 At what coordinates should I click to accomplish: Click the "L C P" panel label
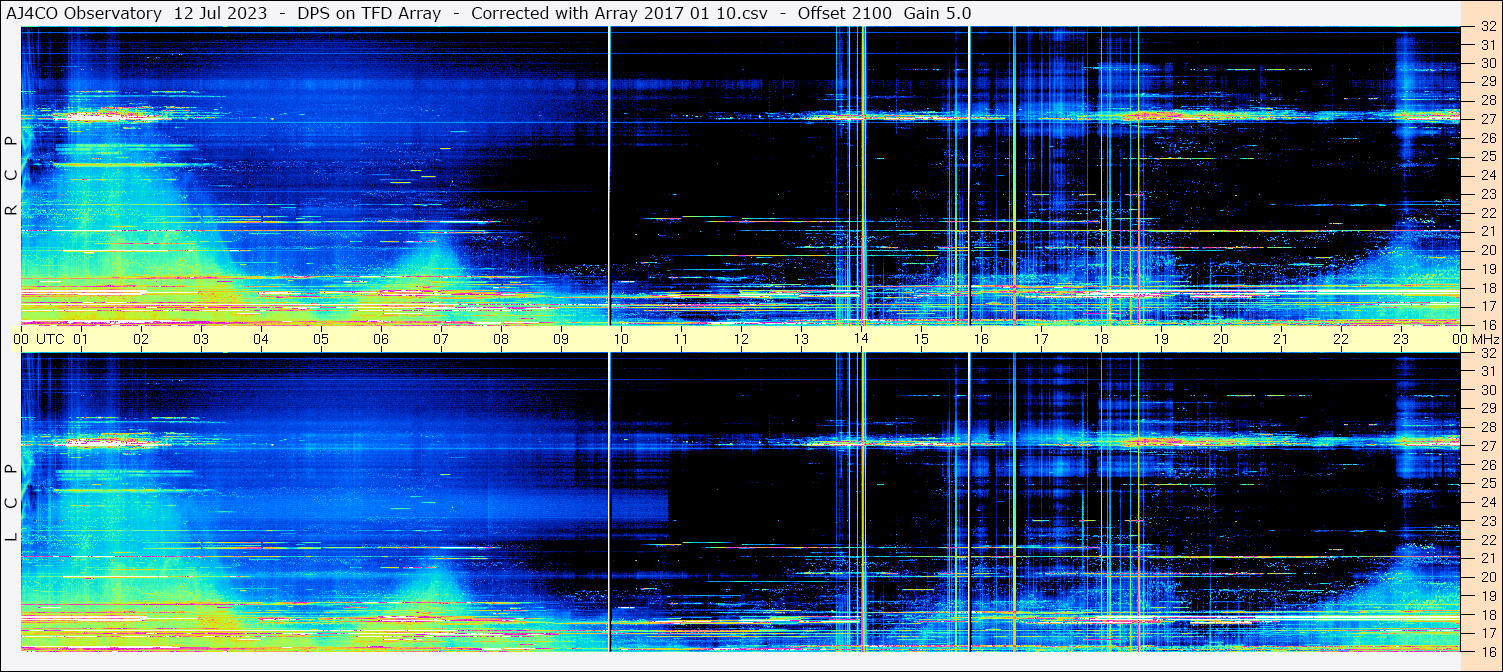(11, 503)
